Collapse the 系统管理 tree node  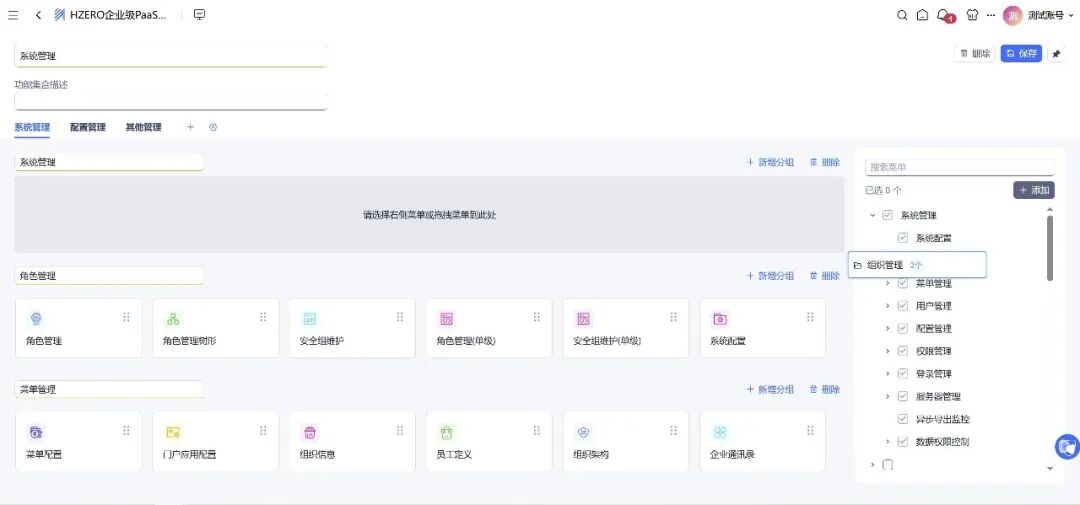pyautogui.click(x=872, y=215)
